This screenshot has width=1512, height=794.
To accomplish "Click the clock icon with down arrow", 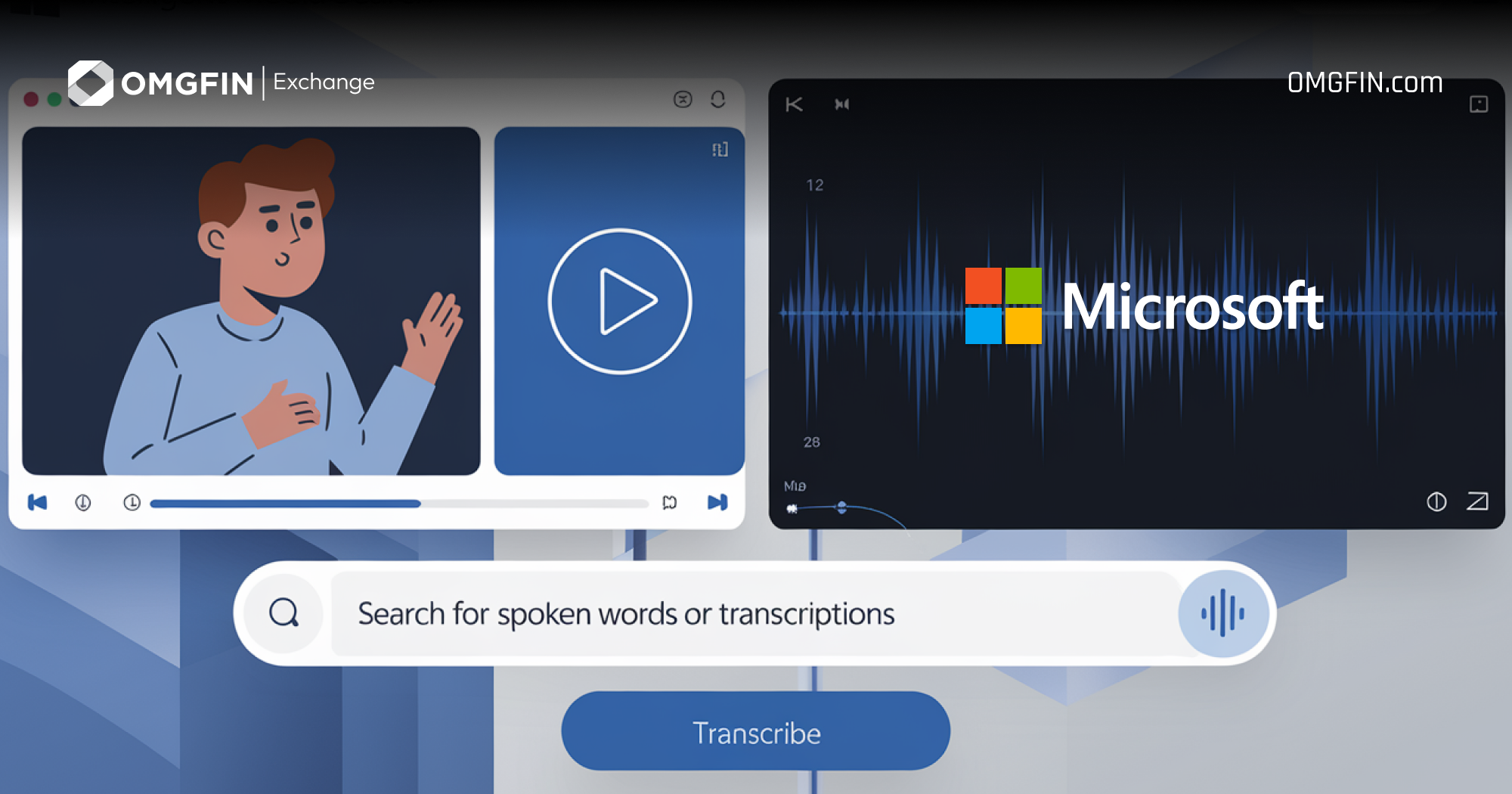I will pyautogui.click(x=83, y=502).
